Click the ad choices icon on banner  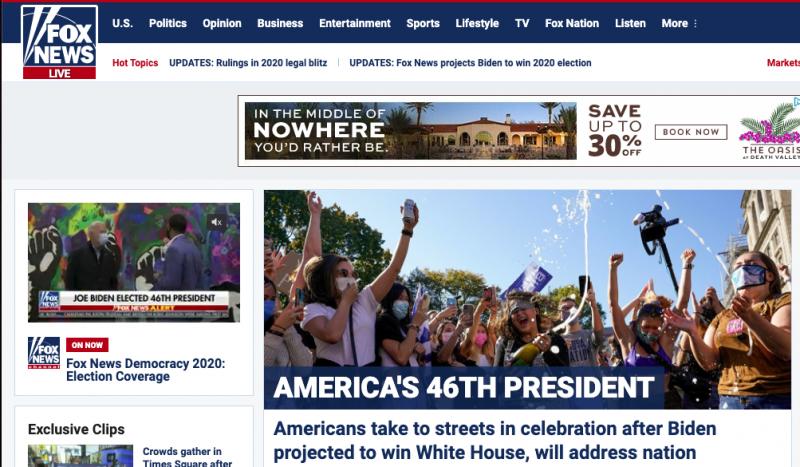tap(796, 102)
